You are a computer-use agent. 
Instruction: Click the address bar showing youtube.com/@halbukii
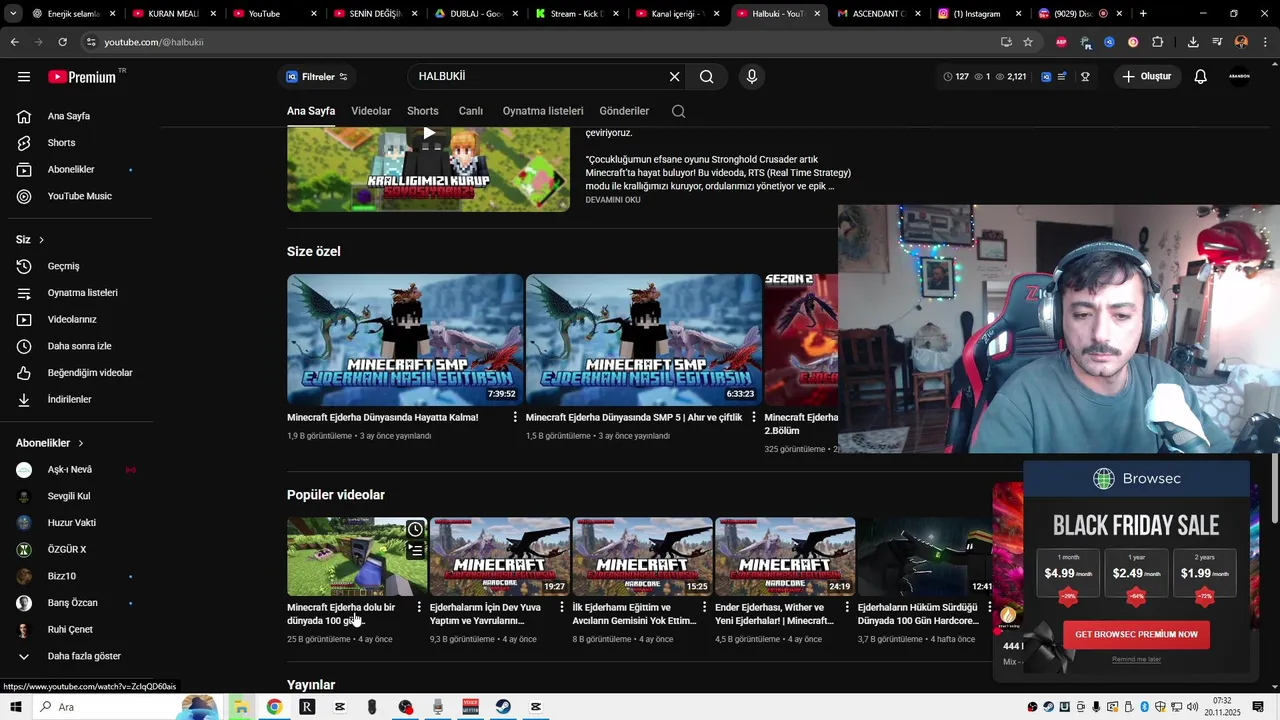click(x=540, y=42)
